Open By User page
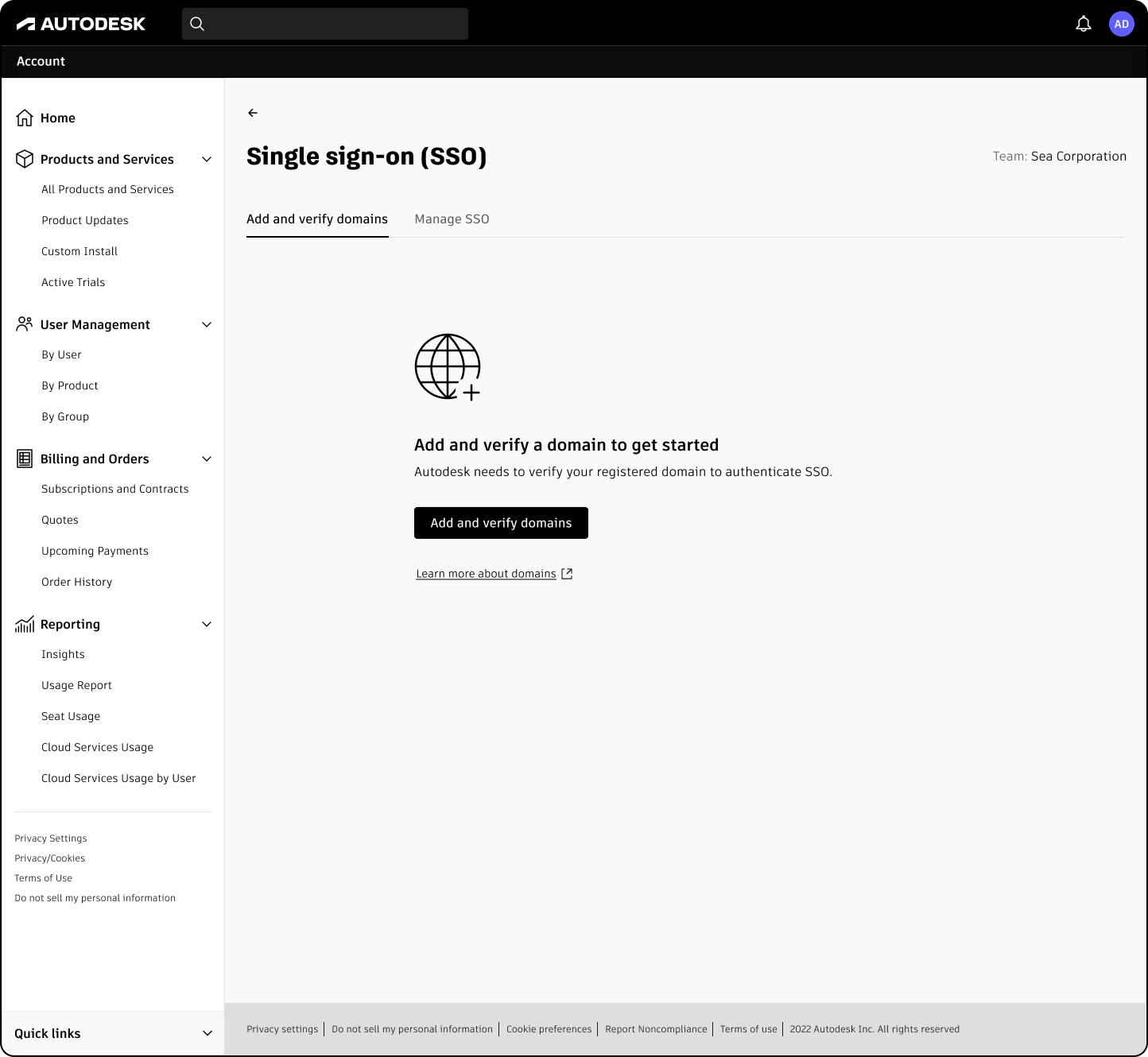This screenshot has height=1057, width=1148. [61, 354]
